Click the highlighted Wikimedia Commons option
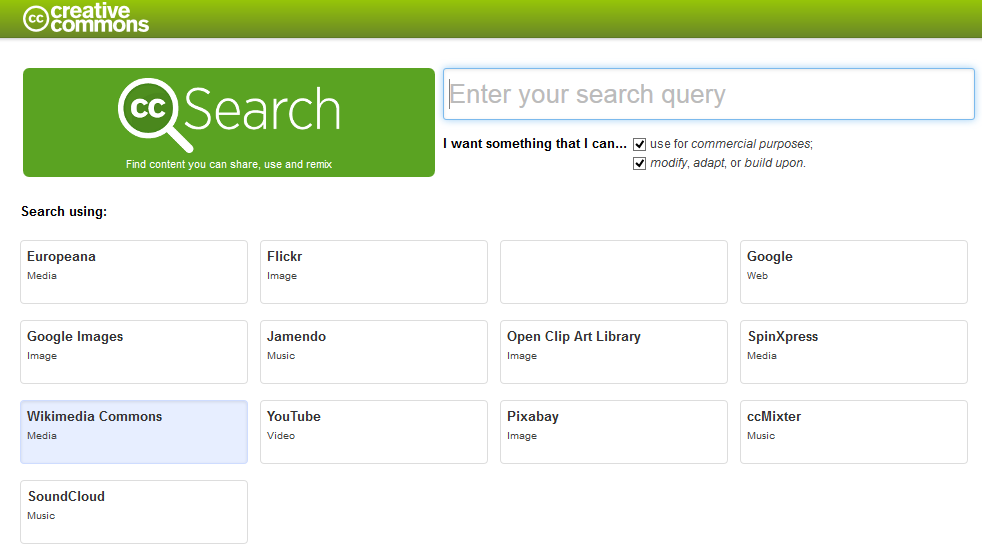The width and height of the screenshot is (982, 558). 133,431
